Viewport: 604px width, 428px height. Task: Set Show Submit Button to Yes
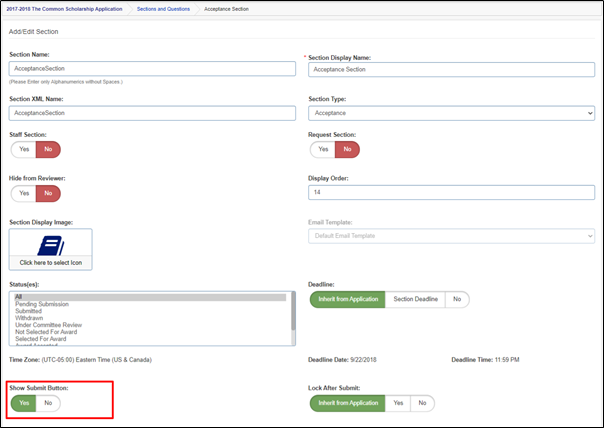(x=24, y=403)
